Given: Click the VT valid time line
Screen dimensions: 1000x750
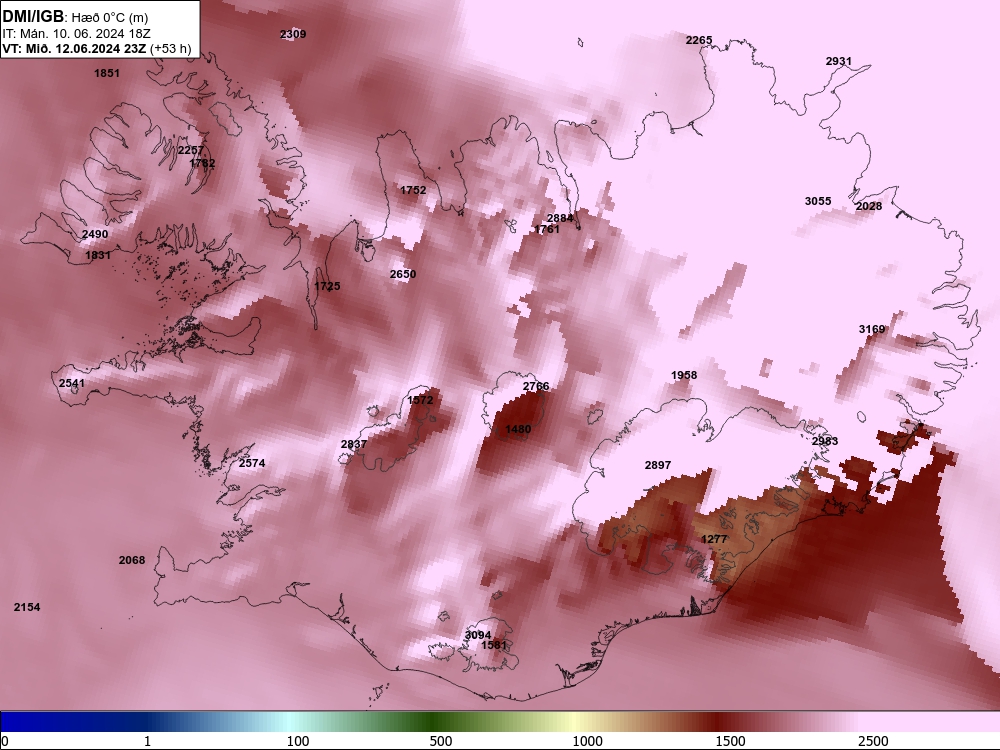Looking at the screenshot, I should point(97,48).
